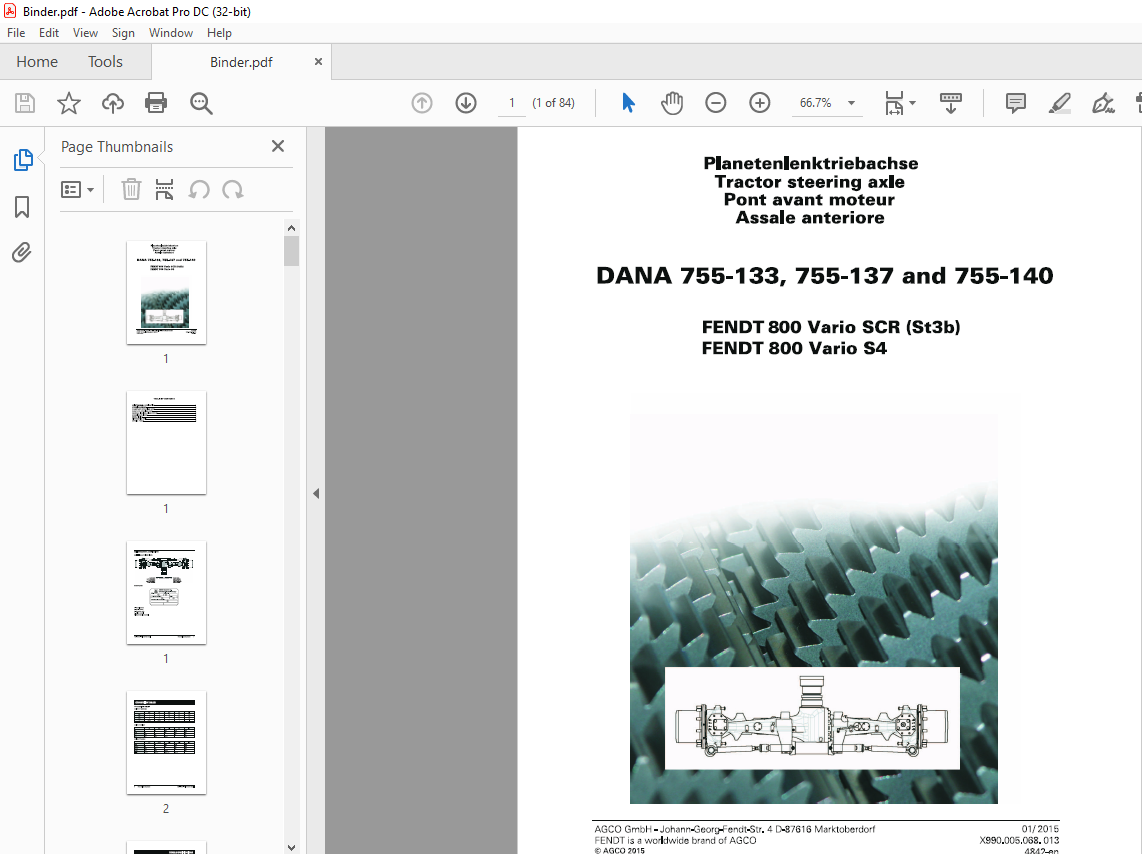Add a sticky note comment
The width and height of the screenshot is (1142, 854).
(1015, 103)
